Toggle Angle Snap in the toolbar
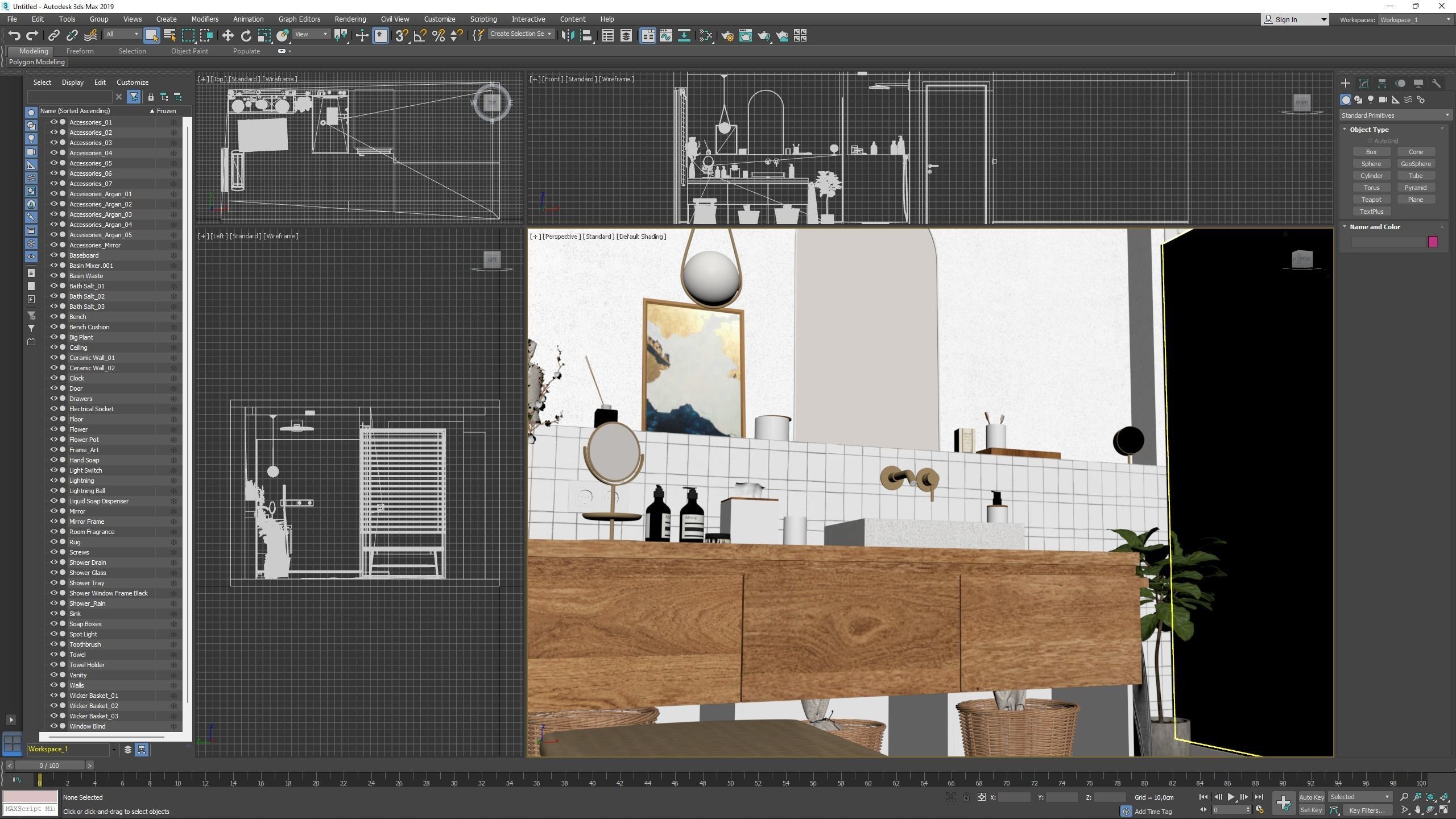The width and height of the screenshot is (1456, 819). click(420, 36)
